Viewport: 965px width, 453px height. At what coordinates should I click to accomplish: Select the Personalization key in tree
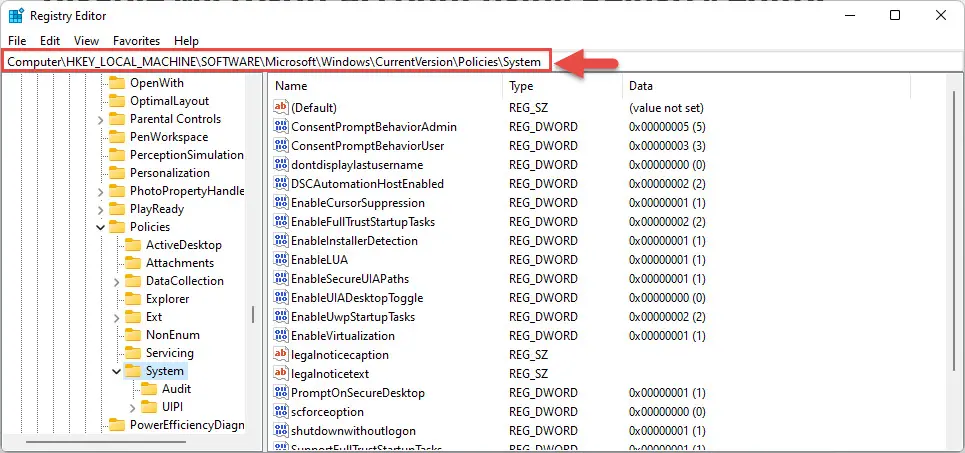click(x=170, y=173)
